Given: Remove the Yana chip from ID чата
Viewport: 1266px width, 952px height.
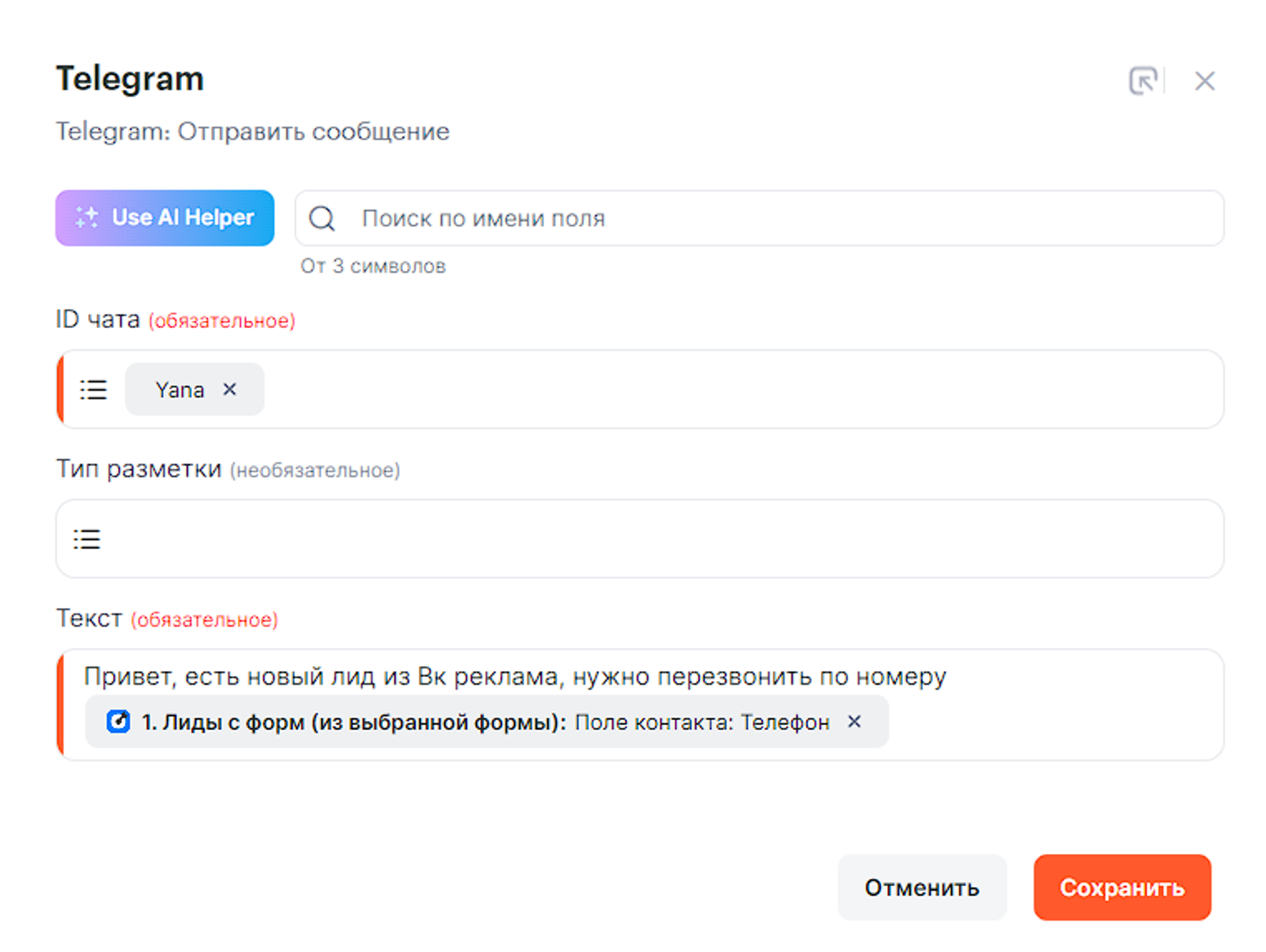Looking at the screenshot, I should tap(230, 390).
